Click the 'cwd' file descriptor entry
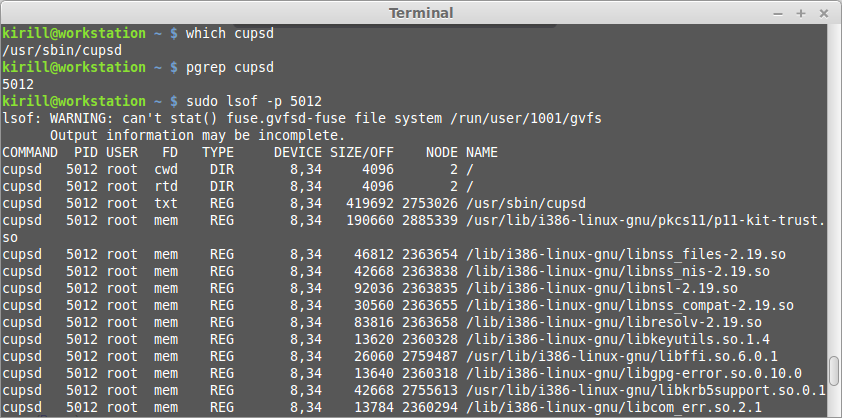 [166, 170]
